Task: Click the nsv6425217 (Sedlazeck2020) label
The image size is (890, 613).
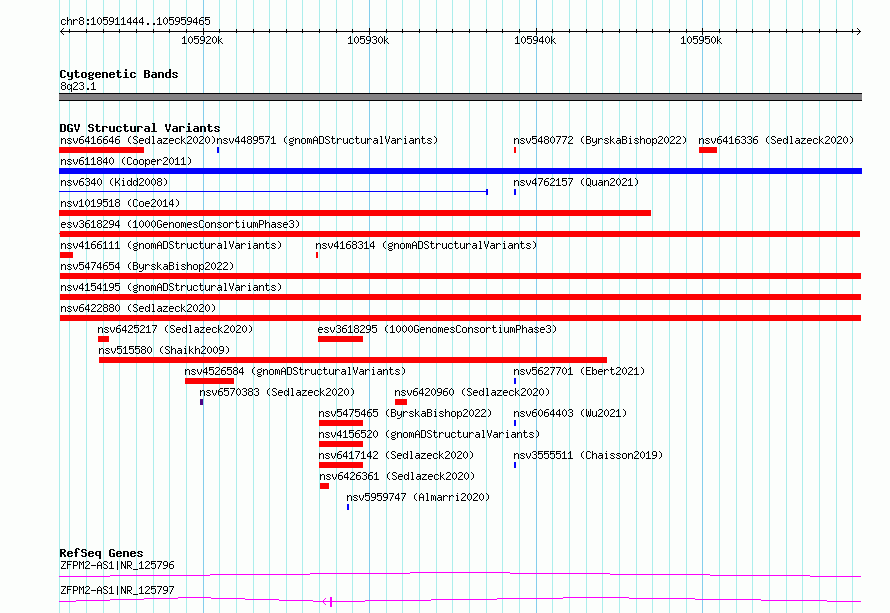Action: pos(175,329)
